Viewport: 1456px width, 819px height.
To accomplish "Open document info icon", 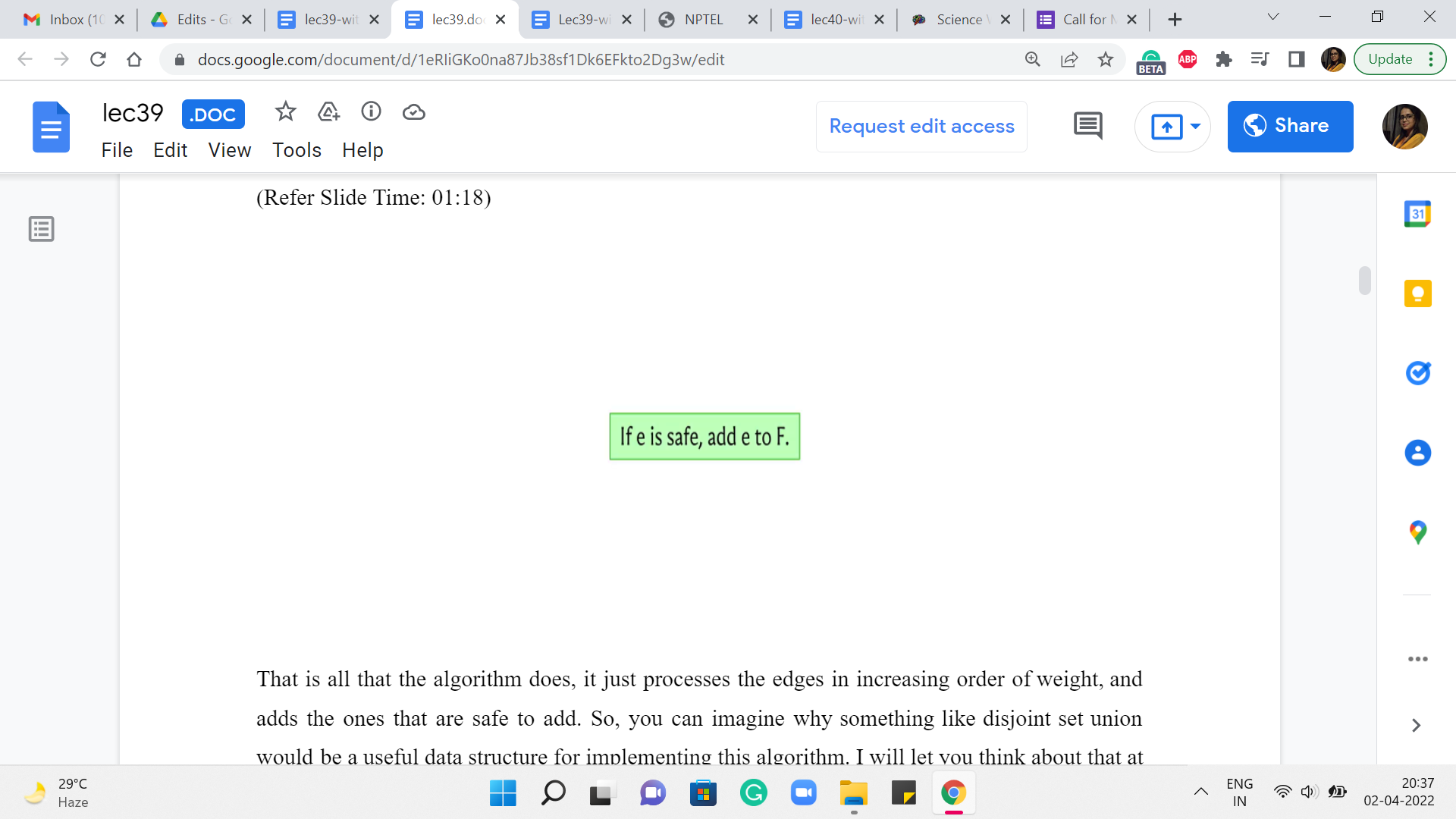I will (x=371, y=112).
